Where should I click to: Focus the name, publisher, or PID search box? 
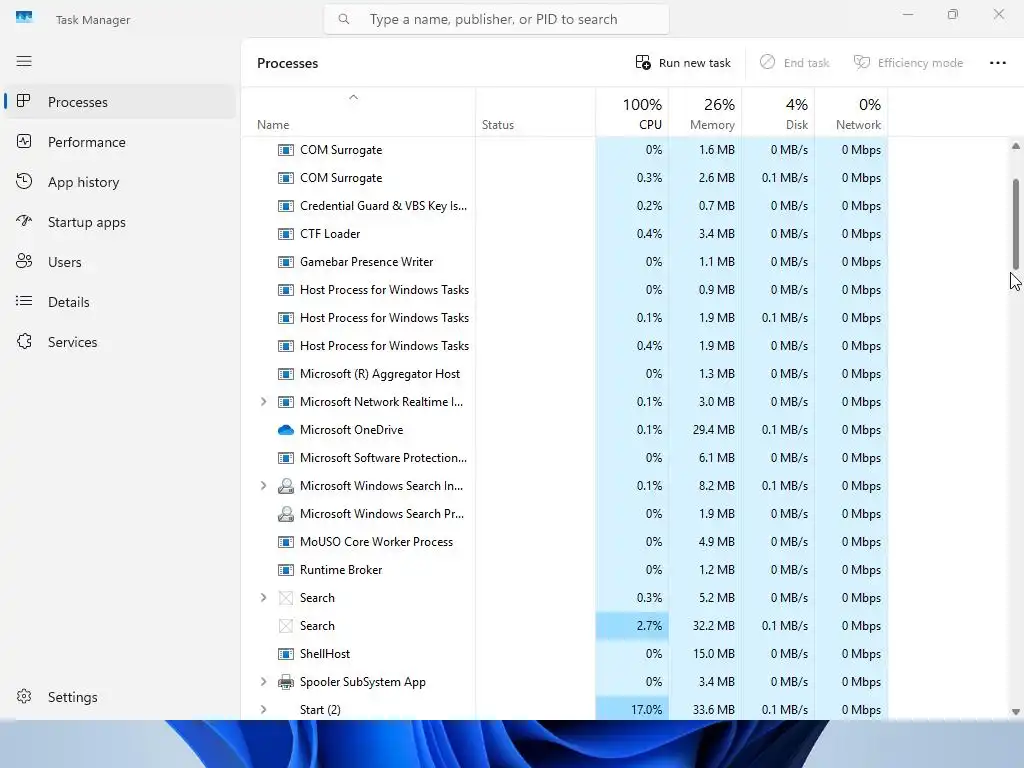[x=496, y=20]
